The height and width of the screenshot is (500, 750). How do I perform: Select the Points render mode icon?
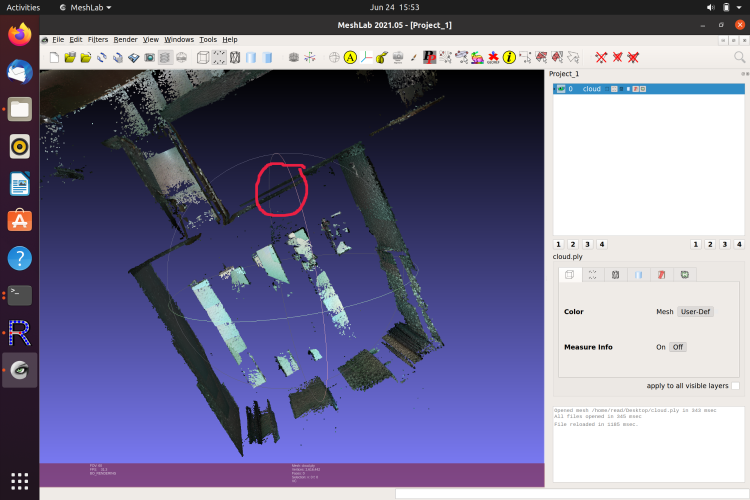[218, 58]
